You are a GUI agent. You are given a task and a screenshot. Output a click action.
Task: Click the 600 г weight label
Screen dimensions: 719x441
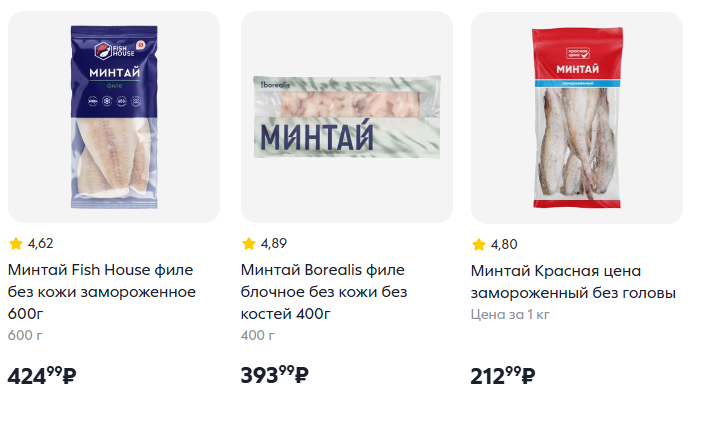pos(25,336)
